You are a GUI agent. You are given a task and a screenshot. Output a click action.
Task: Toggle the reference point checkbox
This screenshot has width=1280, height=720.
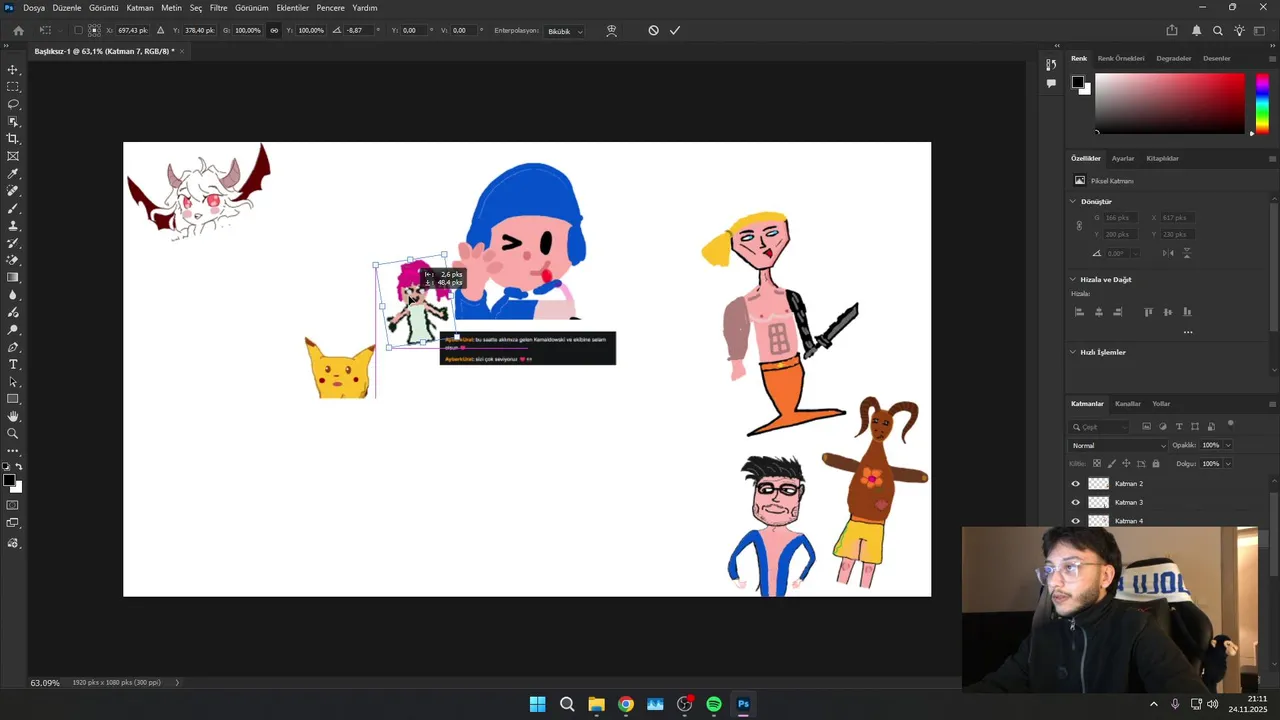78,31
